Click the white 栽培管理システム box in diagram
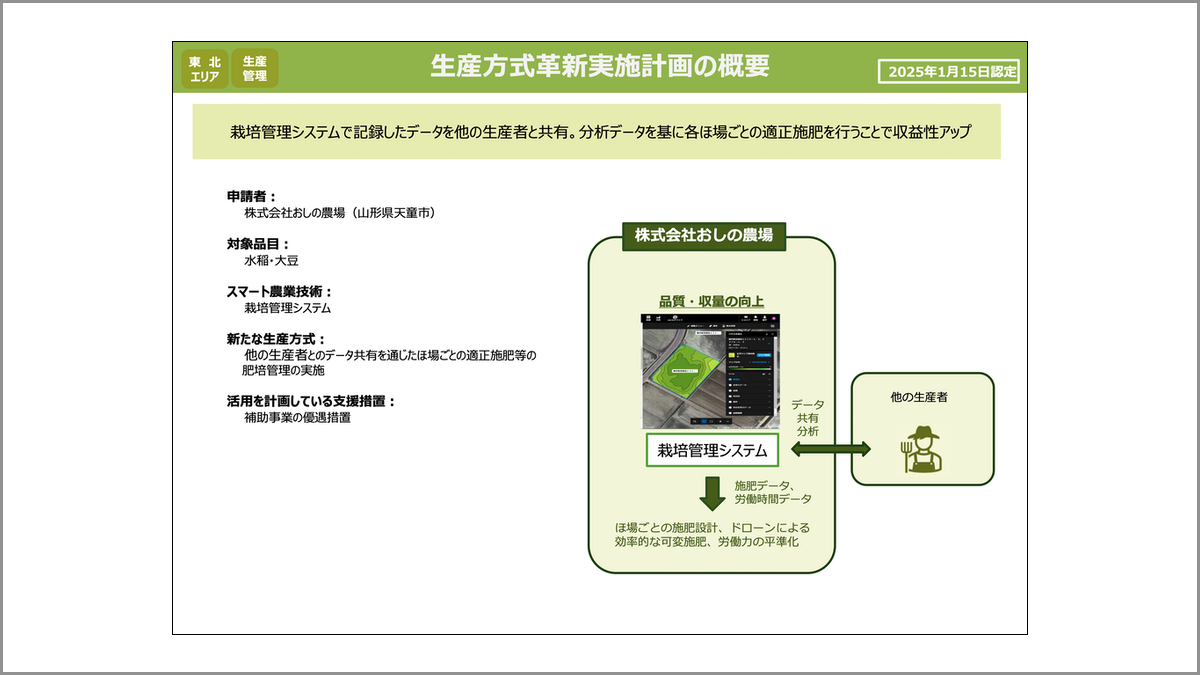Image resolution: width=1200 pixels, height=675 pixels. point(712,451)
